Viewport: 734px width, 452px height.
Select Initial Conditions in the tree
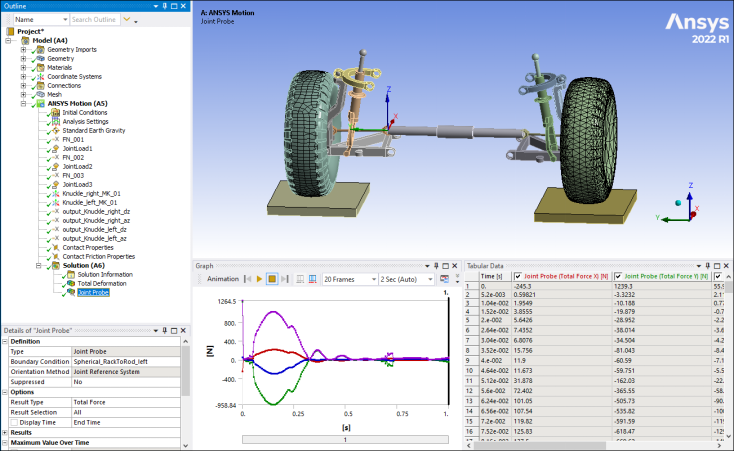pyautogui.click(x=85, y=113)
